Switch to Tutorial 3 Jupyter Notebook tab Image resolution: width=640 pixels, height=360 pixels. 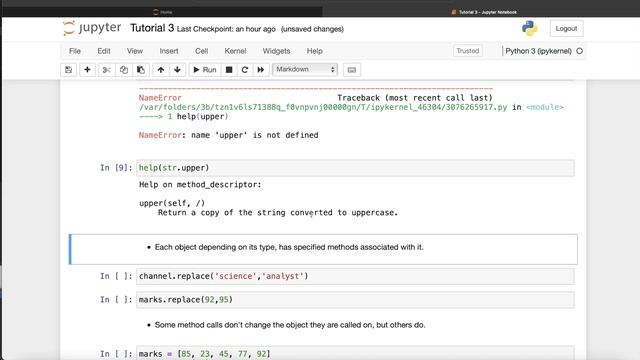[x=484, y=12]
